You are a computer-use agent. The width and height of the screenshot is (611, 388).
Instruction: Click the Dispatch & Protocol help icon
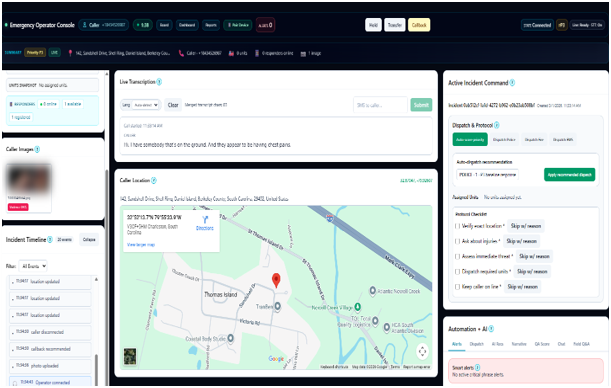click(x=496, y=125)
